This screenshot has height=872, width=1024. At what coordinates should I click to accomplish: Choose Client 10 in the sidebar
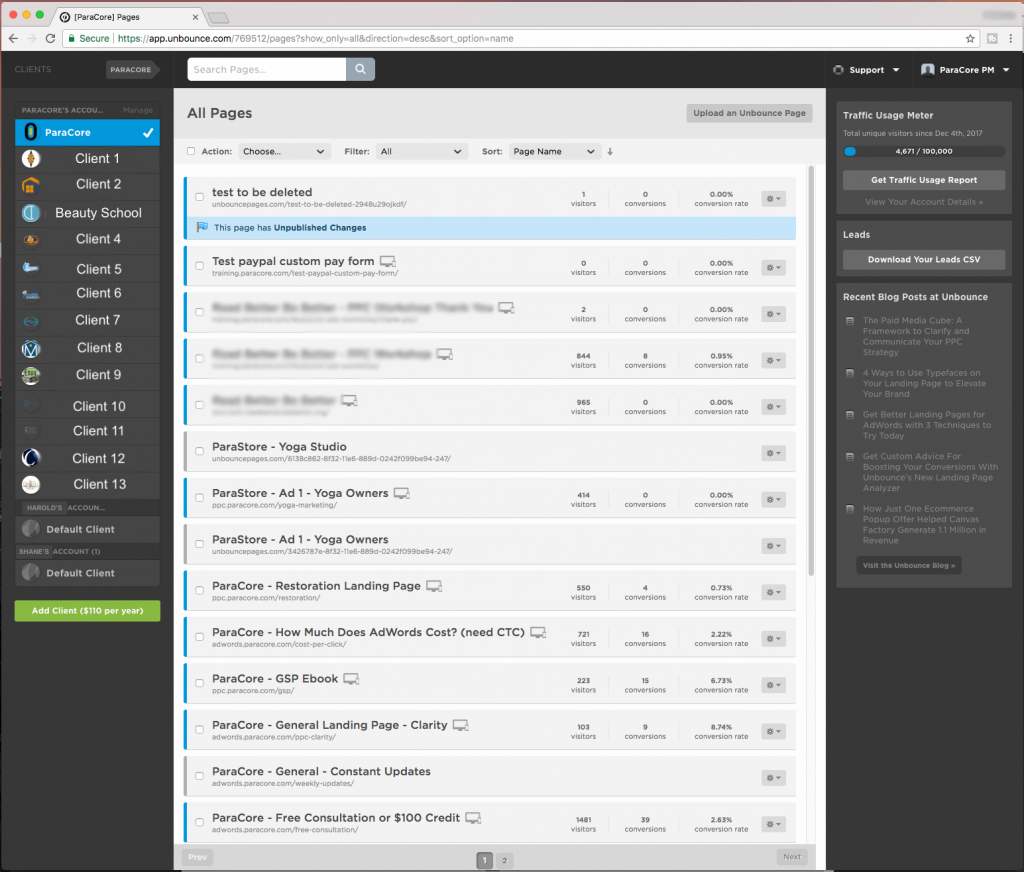tap(88, 406)
